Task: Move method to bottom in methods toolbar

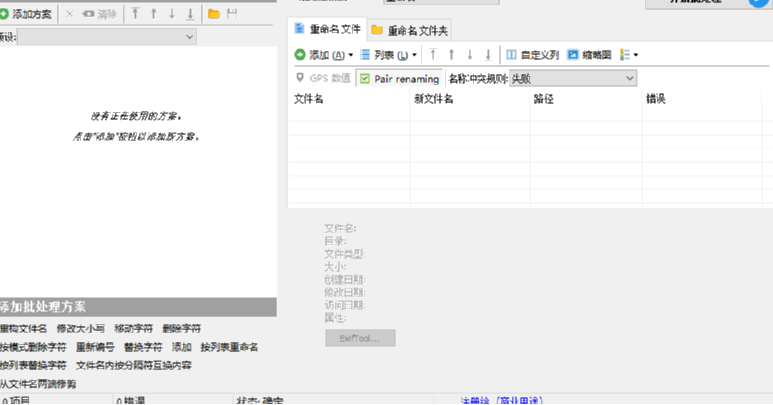Action: point(190,14)
